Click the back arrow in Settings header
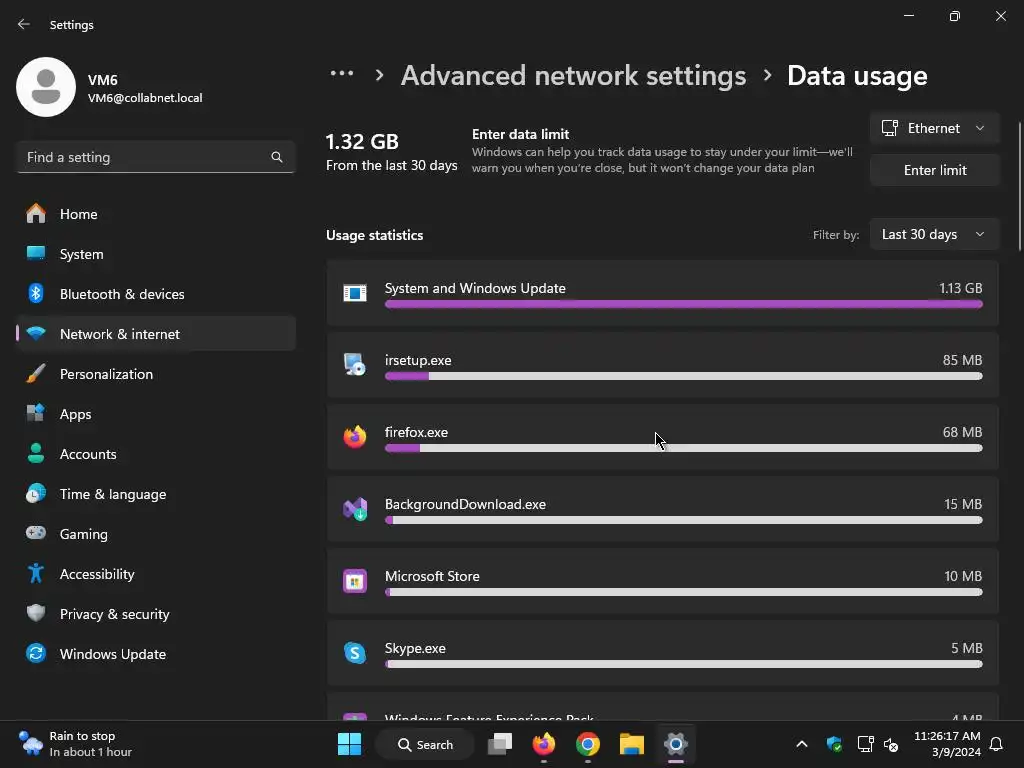The width and height of the screenshot is (1024, 768). pos(24,24)
